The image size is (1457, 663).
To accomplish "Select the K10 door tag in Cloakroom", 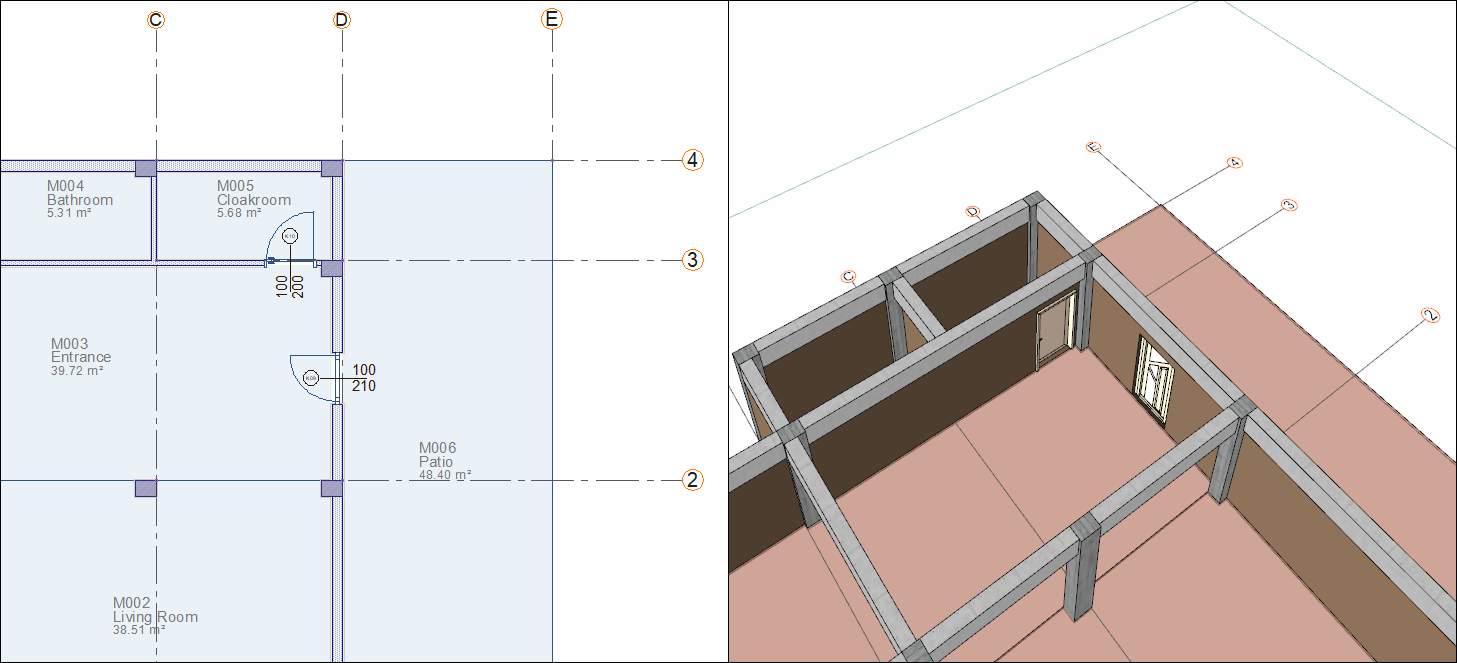I will [290, 236].
